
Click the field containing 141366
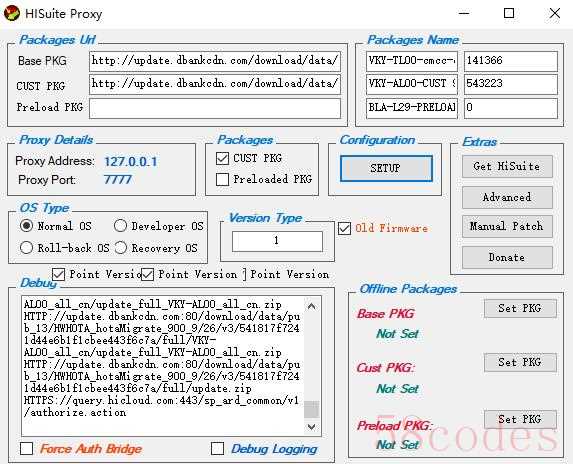[x=511, y=61]
